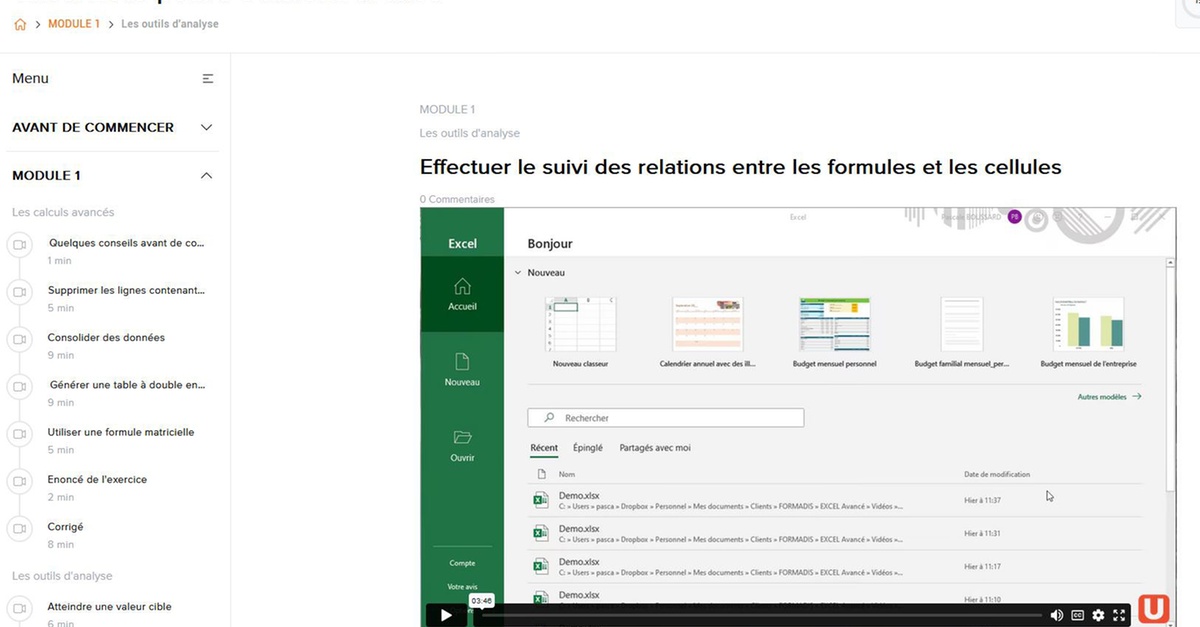Choose Nouveau classeur template

(580, 333)
